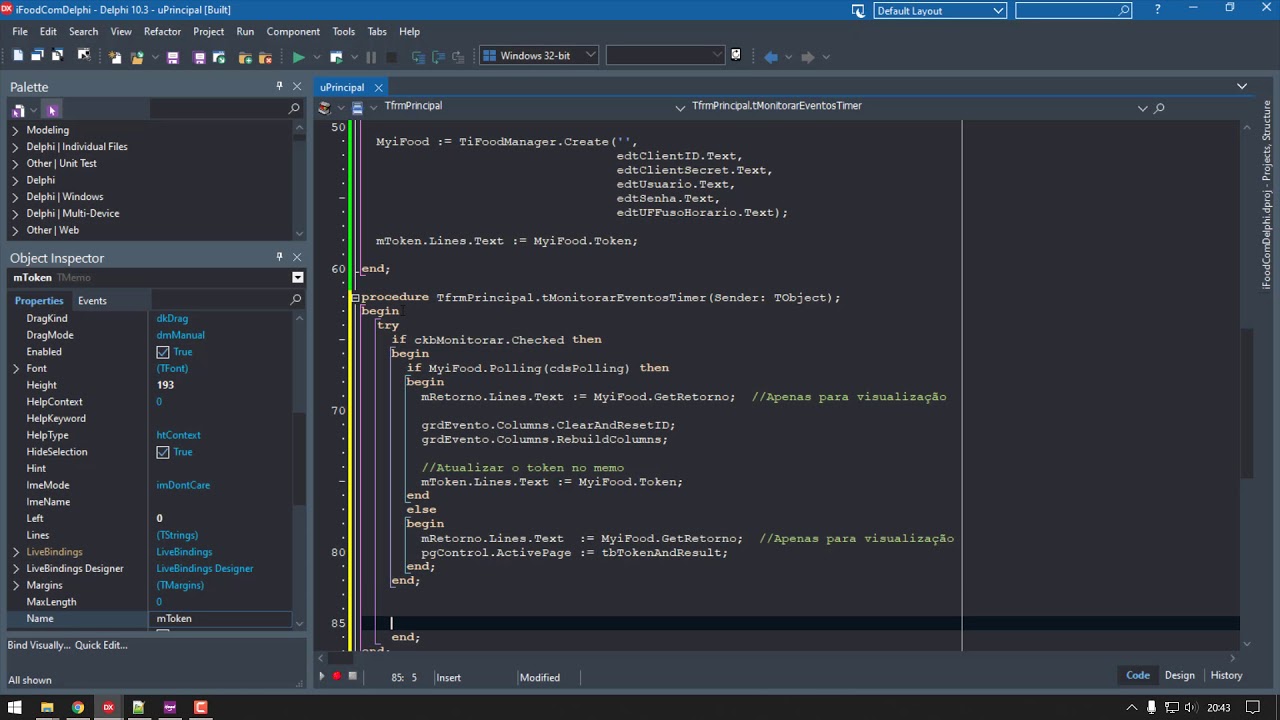The height and width of the screenshot is (720, 1280).
Task: Expand the Modeling palette category
Action: [x=15, y=130]
